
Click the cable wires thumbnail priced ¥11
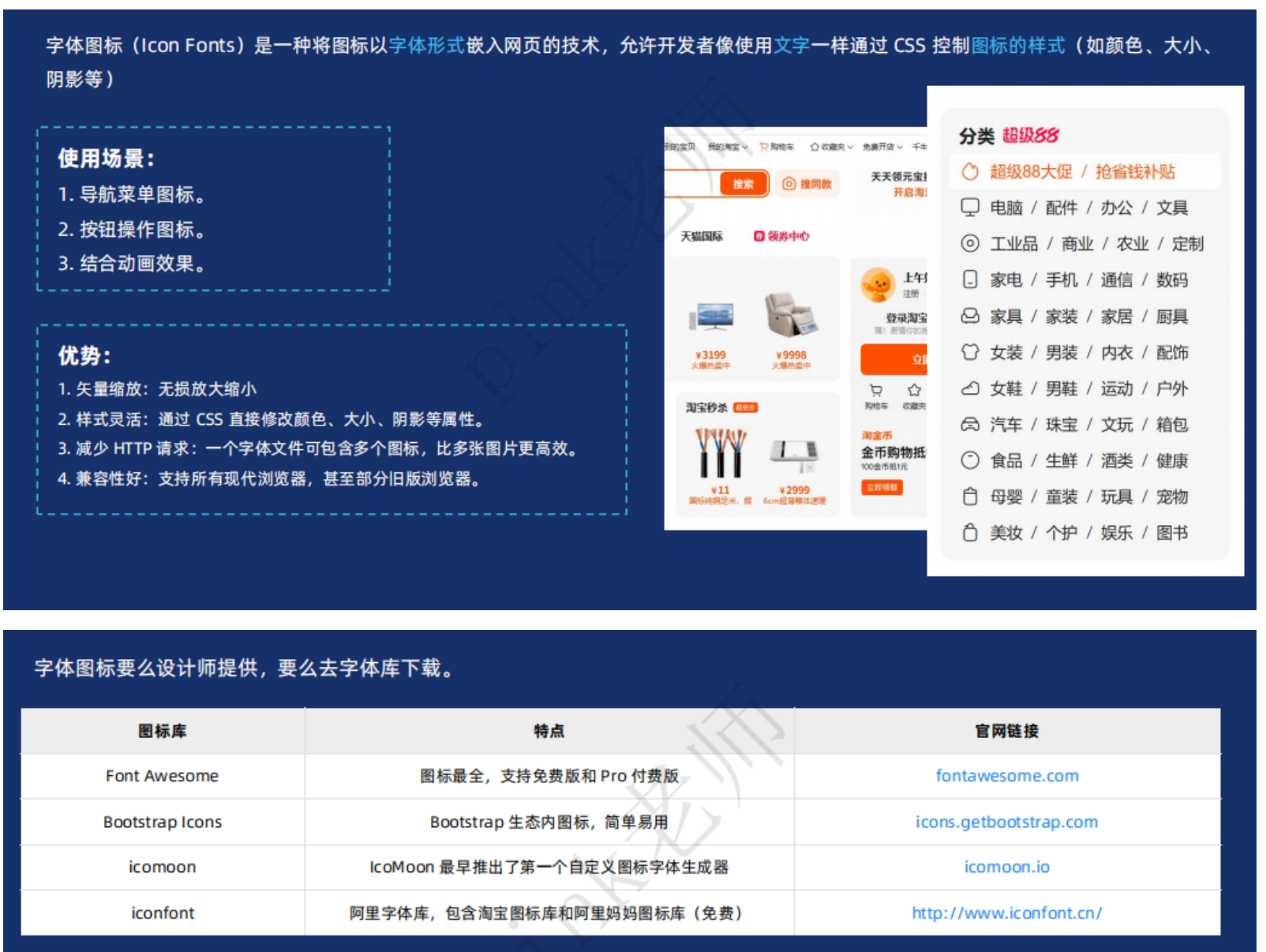click(x=720, y=452)
